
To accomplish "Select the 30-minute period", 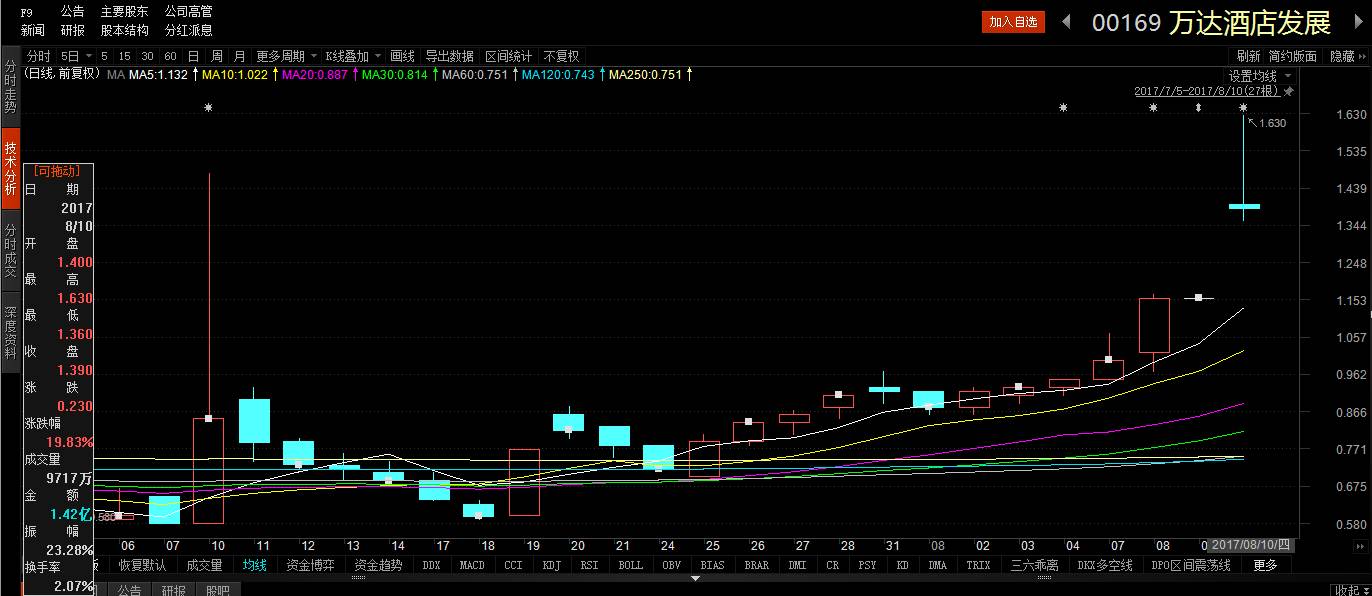I will pyautogui.click(x=147, y=56).
